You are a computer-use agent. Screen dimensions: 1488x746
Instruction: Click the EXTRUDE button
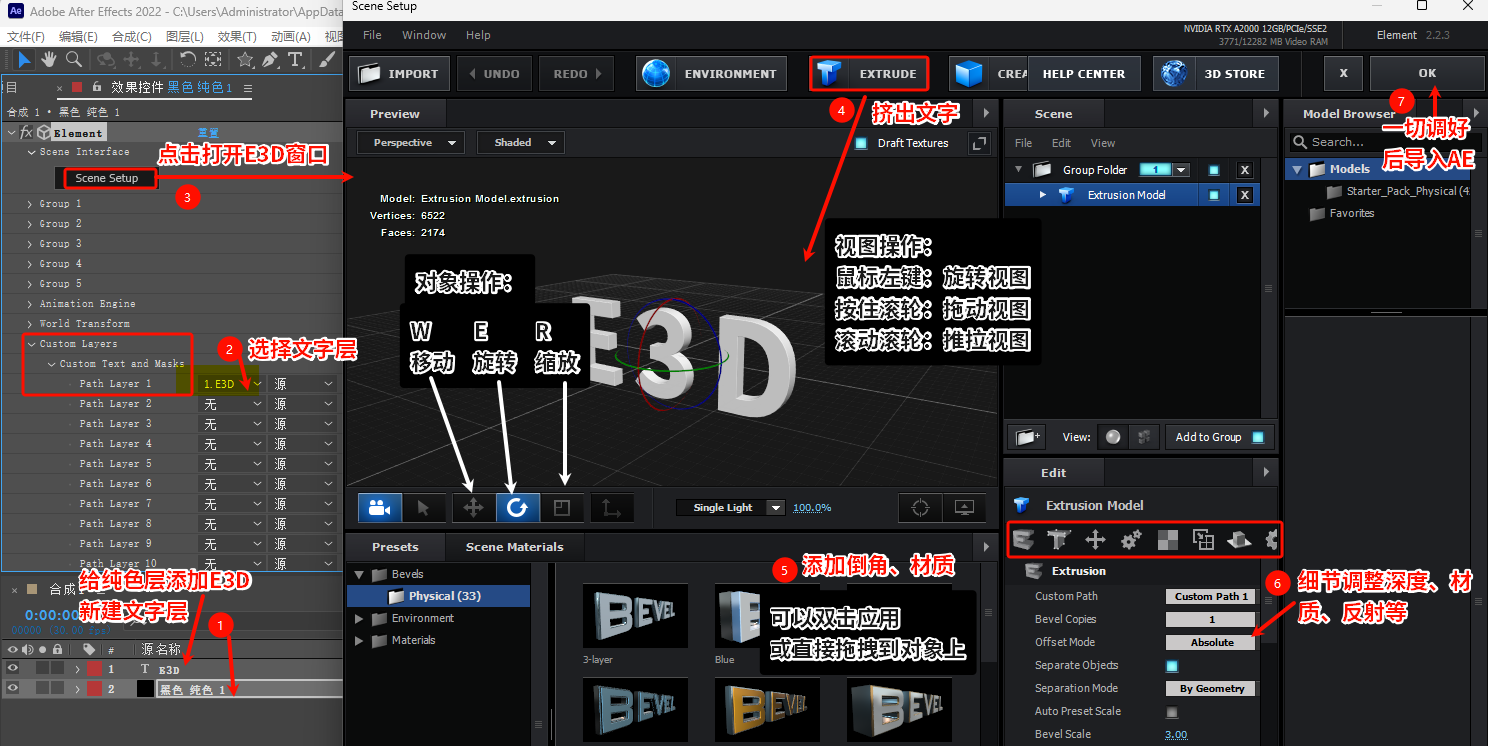pyautogui.click(x=869, y=74)
